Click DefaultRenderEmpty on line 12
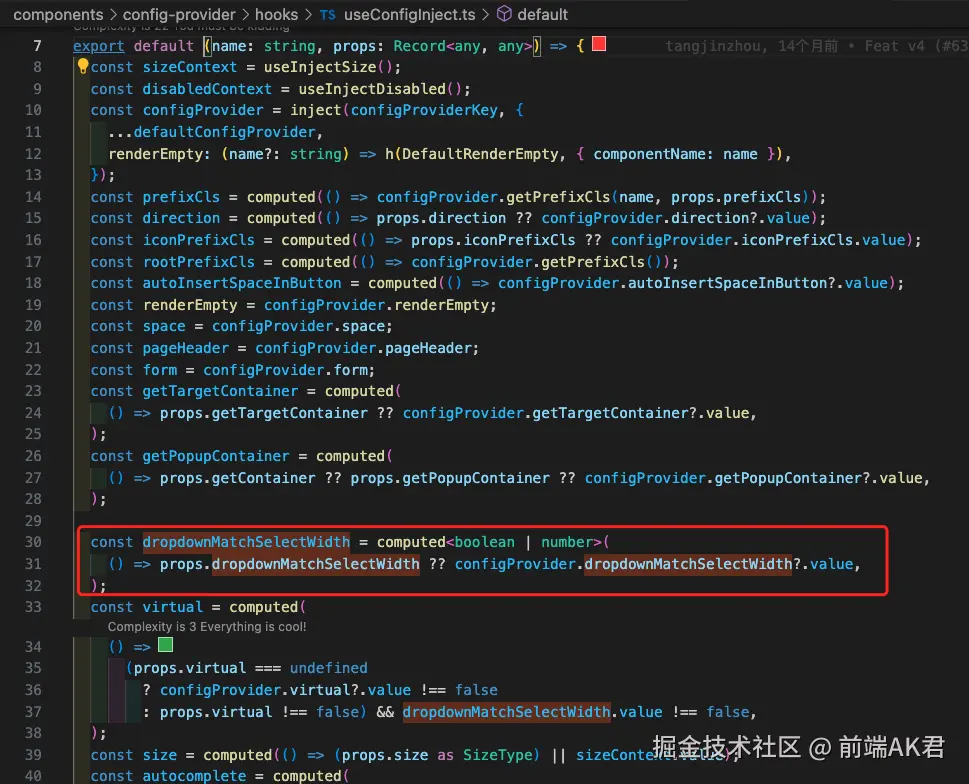The height and width of the screenshot is (784, 969). tap(480, 154)
